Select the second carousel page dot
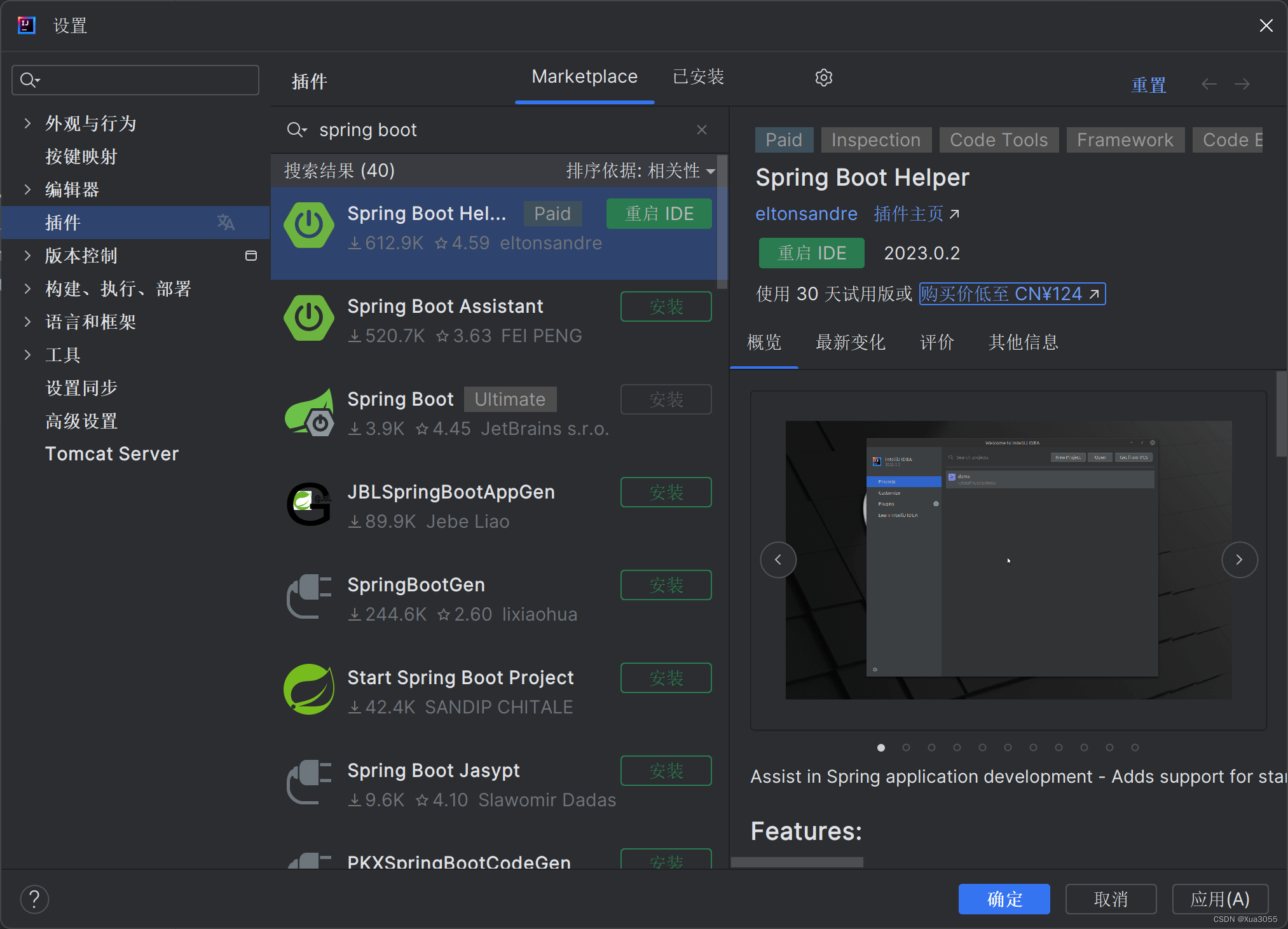This screenshot has width=1288, height=929. 906,747
